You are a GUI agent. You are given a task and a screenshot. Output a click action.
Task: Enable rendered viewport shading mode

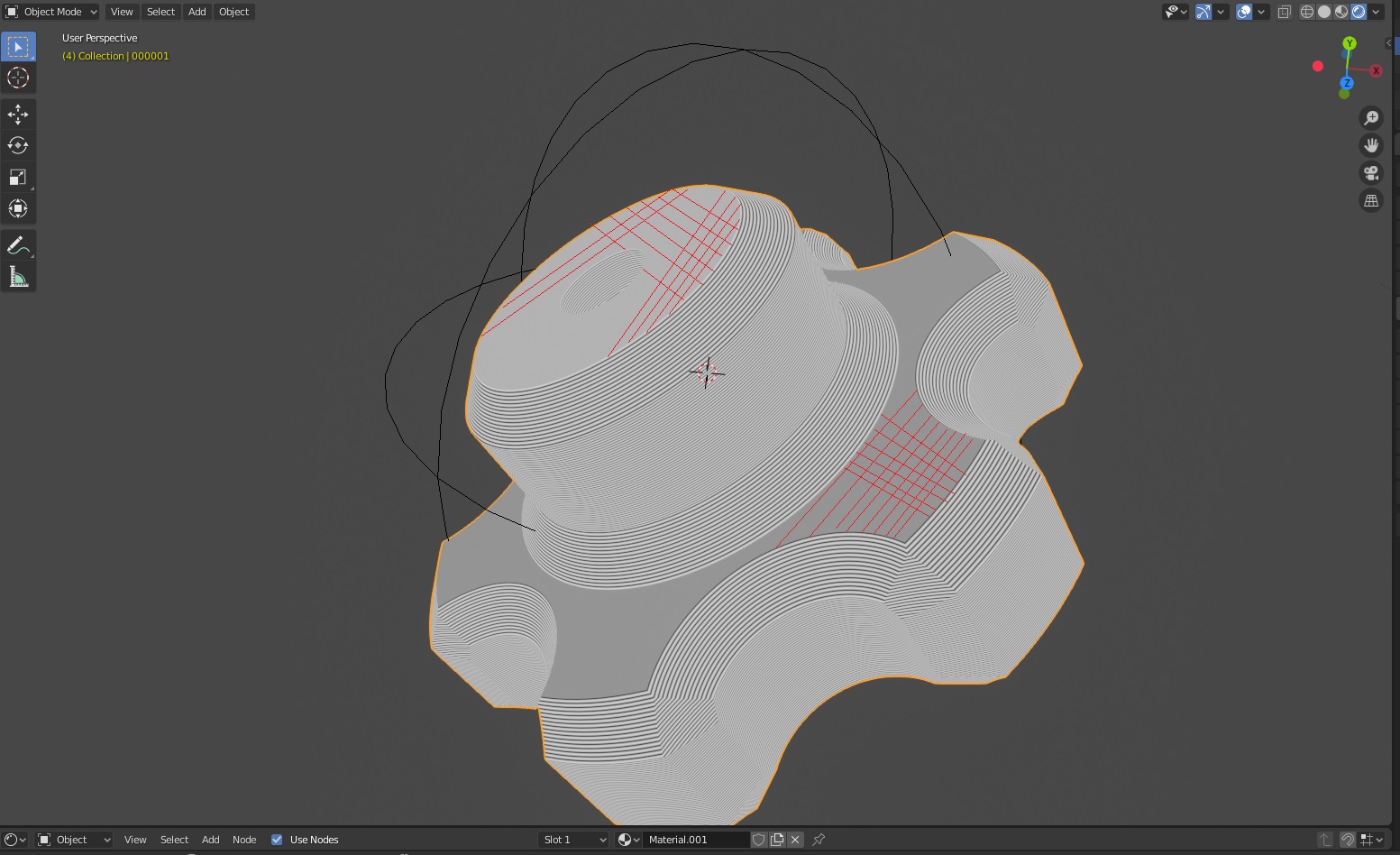pyautogui.click(x=1359, y=12)
